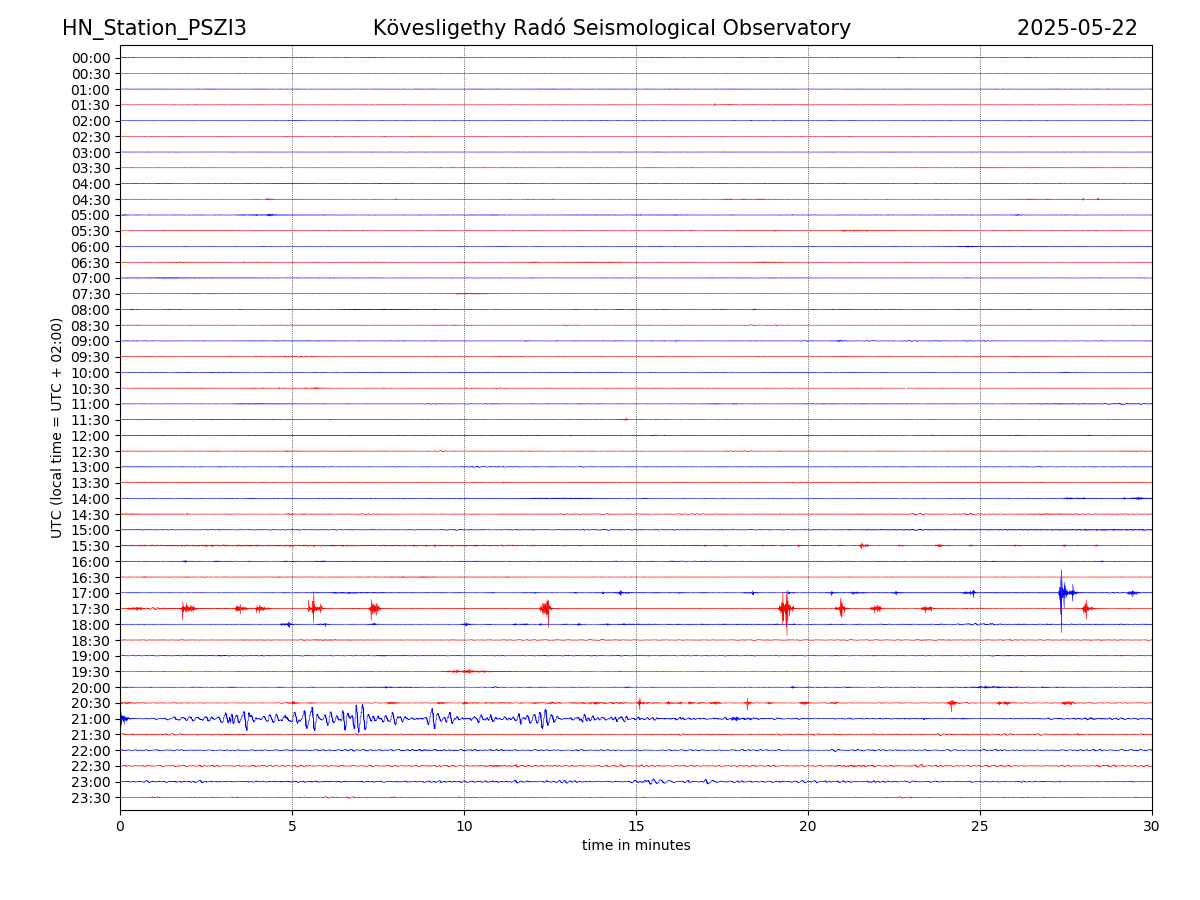This screenshot has height=900, width=1200.
Task: Select the 12:00 row label
Action: (x=91, y=436)
